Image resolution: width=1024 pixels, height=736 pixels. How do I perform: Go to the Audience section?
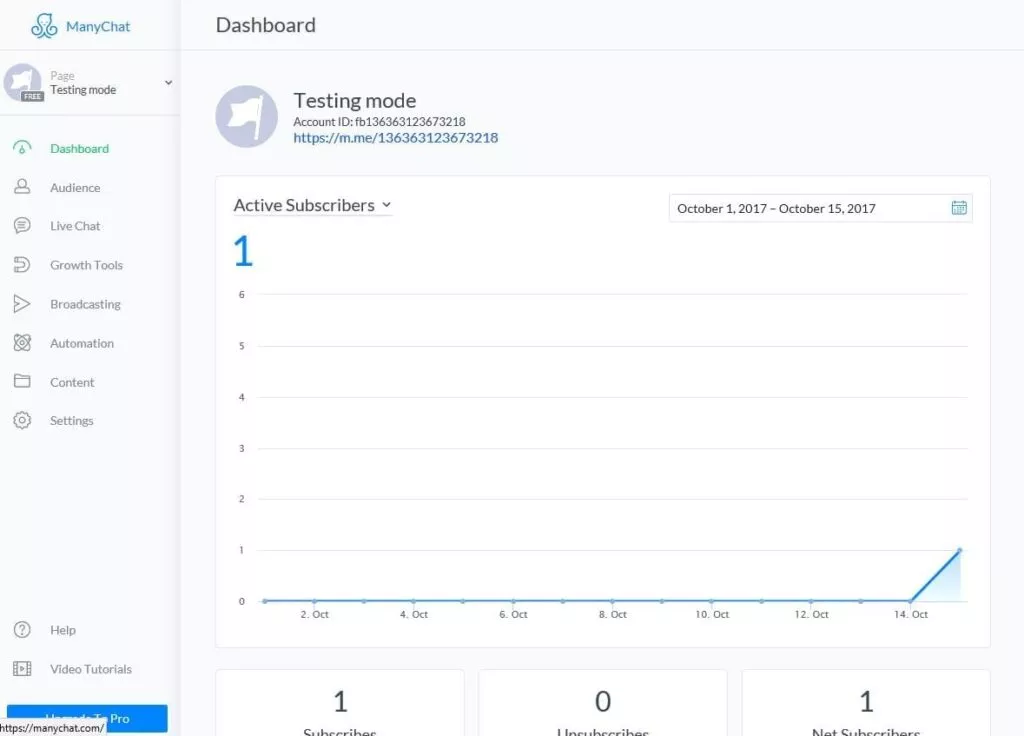click(75, 187)
